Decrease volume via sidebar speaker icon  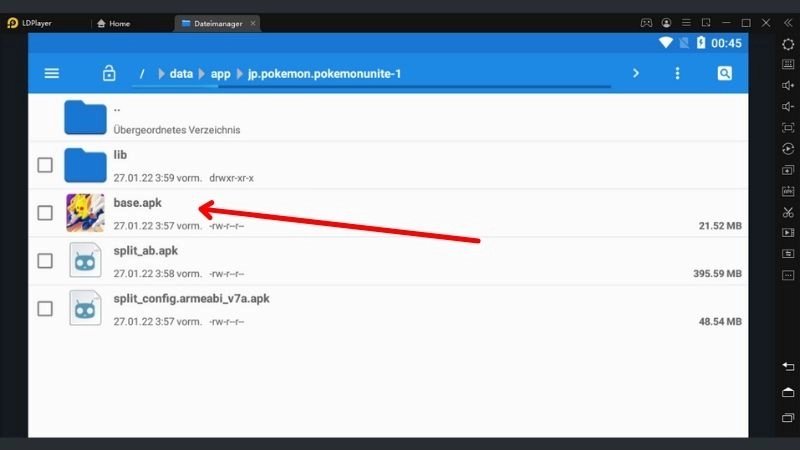[788, 106]
